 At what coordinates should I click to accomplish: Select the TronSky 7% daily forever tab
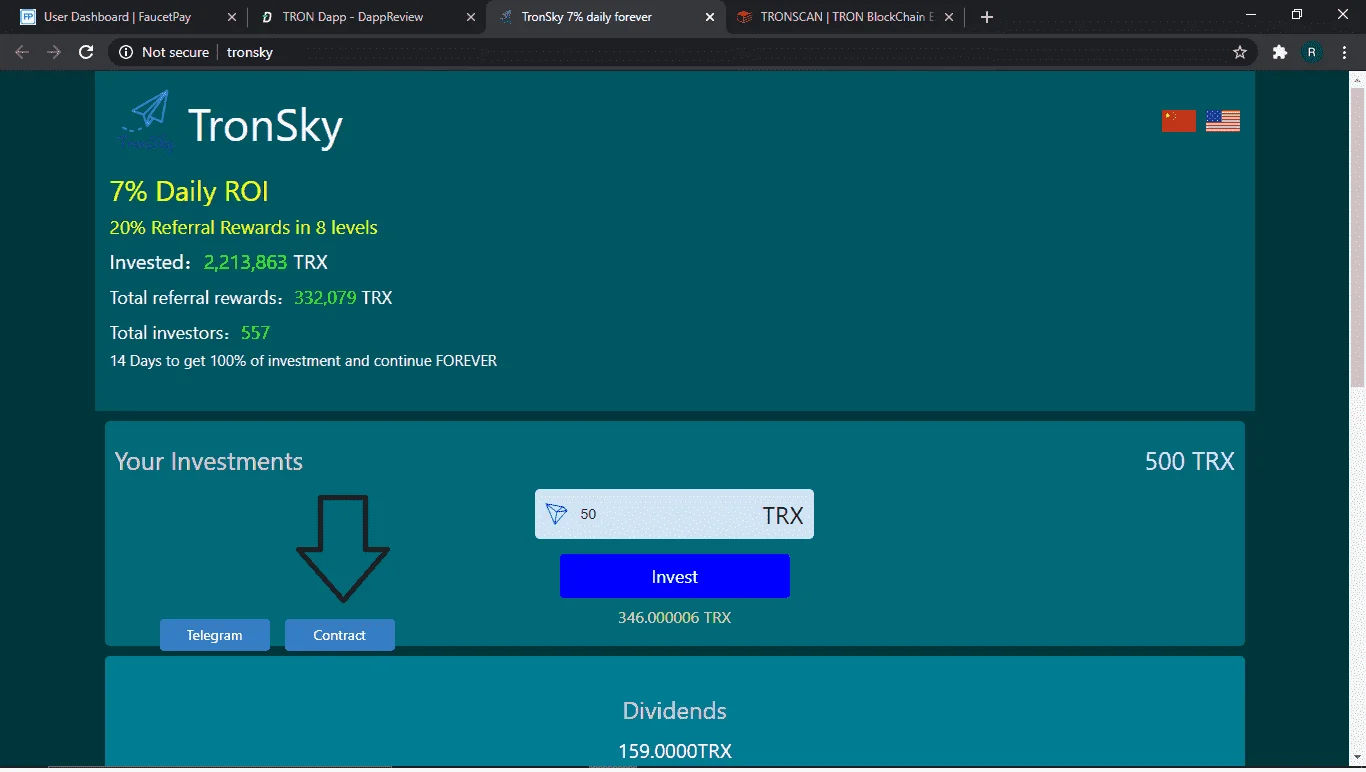[605, 17]
